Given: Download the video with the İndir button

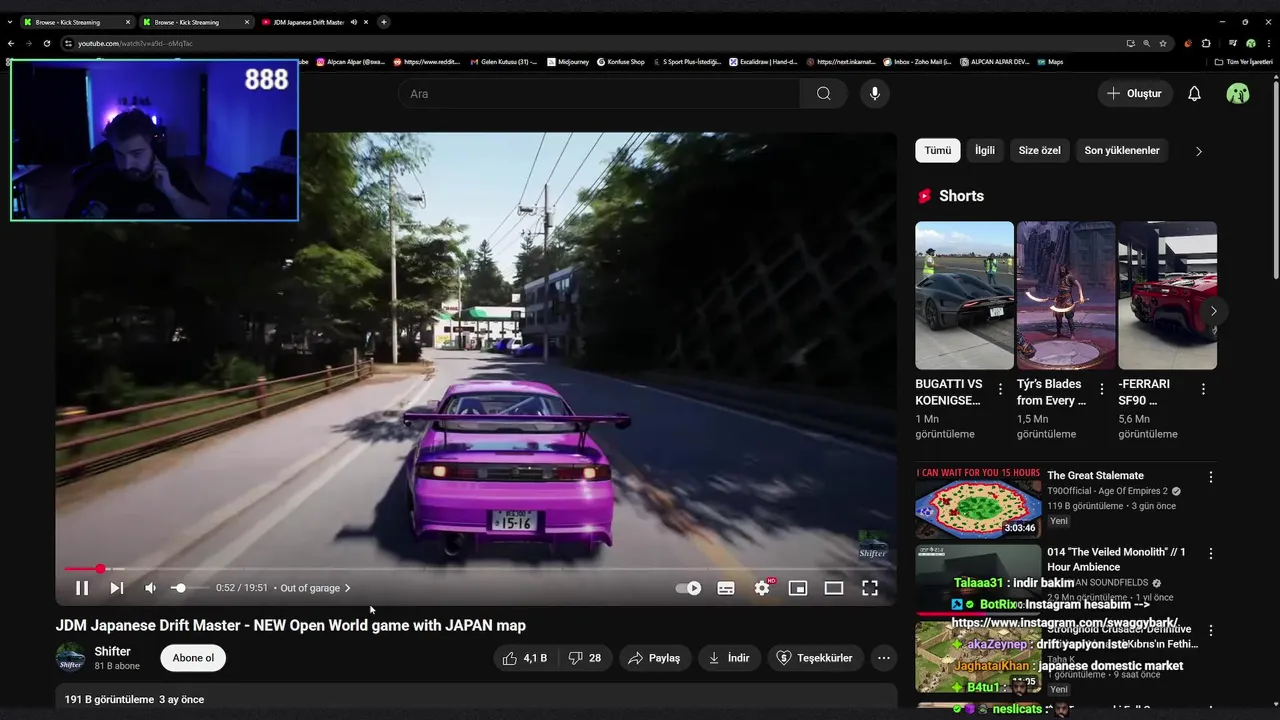Looking at the screenshot, I should coord(729,658).
